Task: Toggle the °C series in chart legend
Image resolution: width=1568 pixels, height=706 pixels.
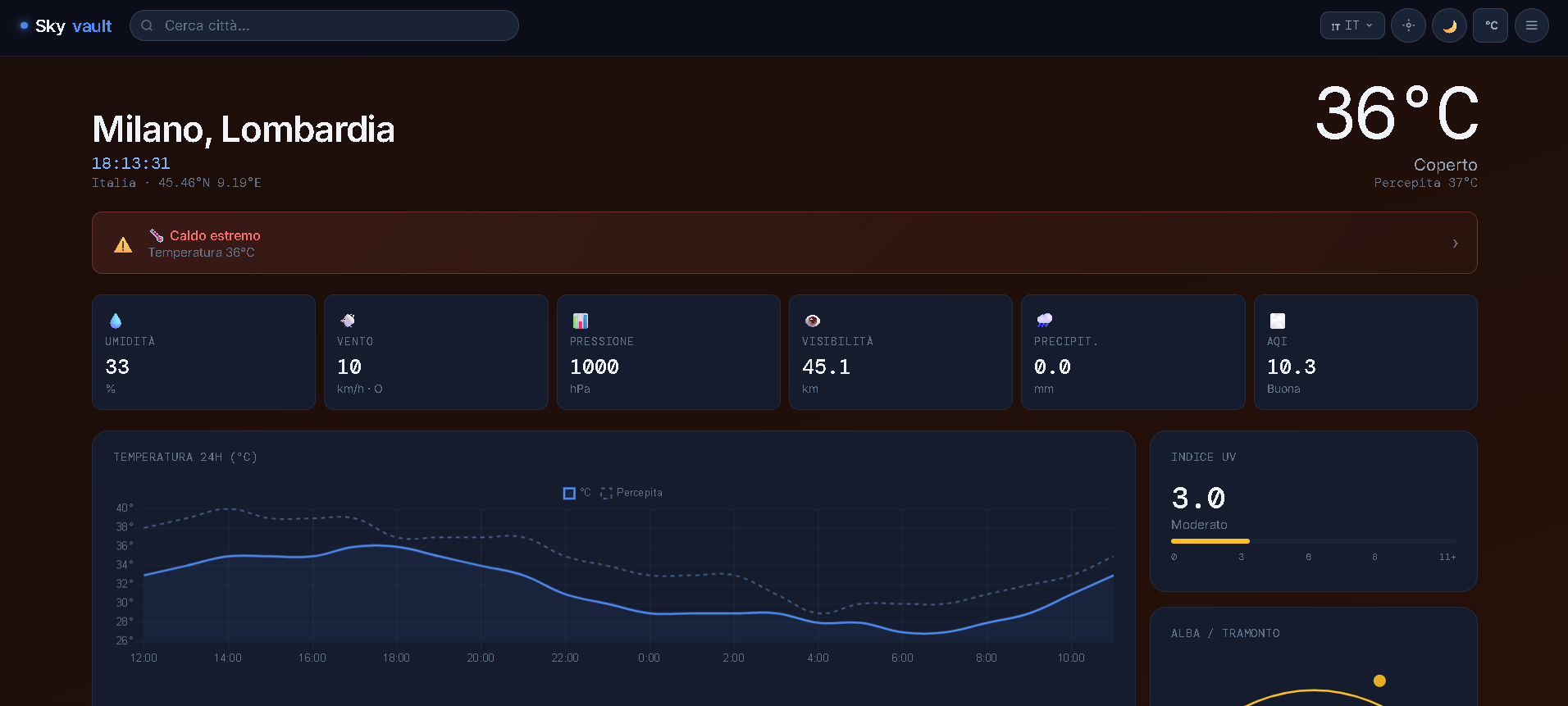Action: point(577,493)
